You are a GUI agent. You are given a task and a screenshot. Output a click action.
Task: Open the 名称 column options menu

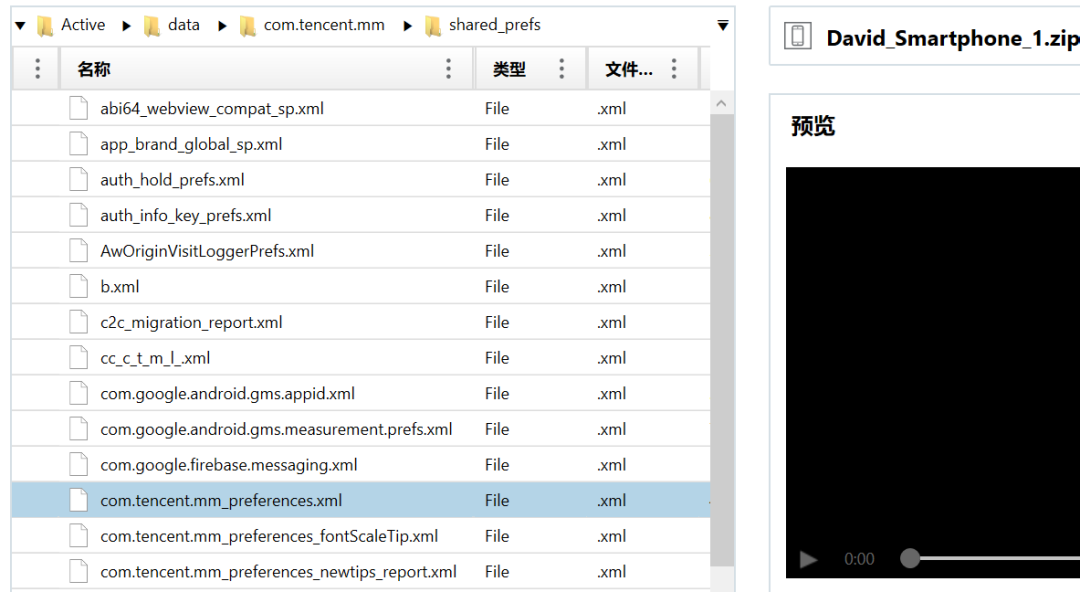448,68
